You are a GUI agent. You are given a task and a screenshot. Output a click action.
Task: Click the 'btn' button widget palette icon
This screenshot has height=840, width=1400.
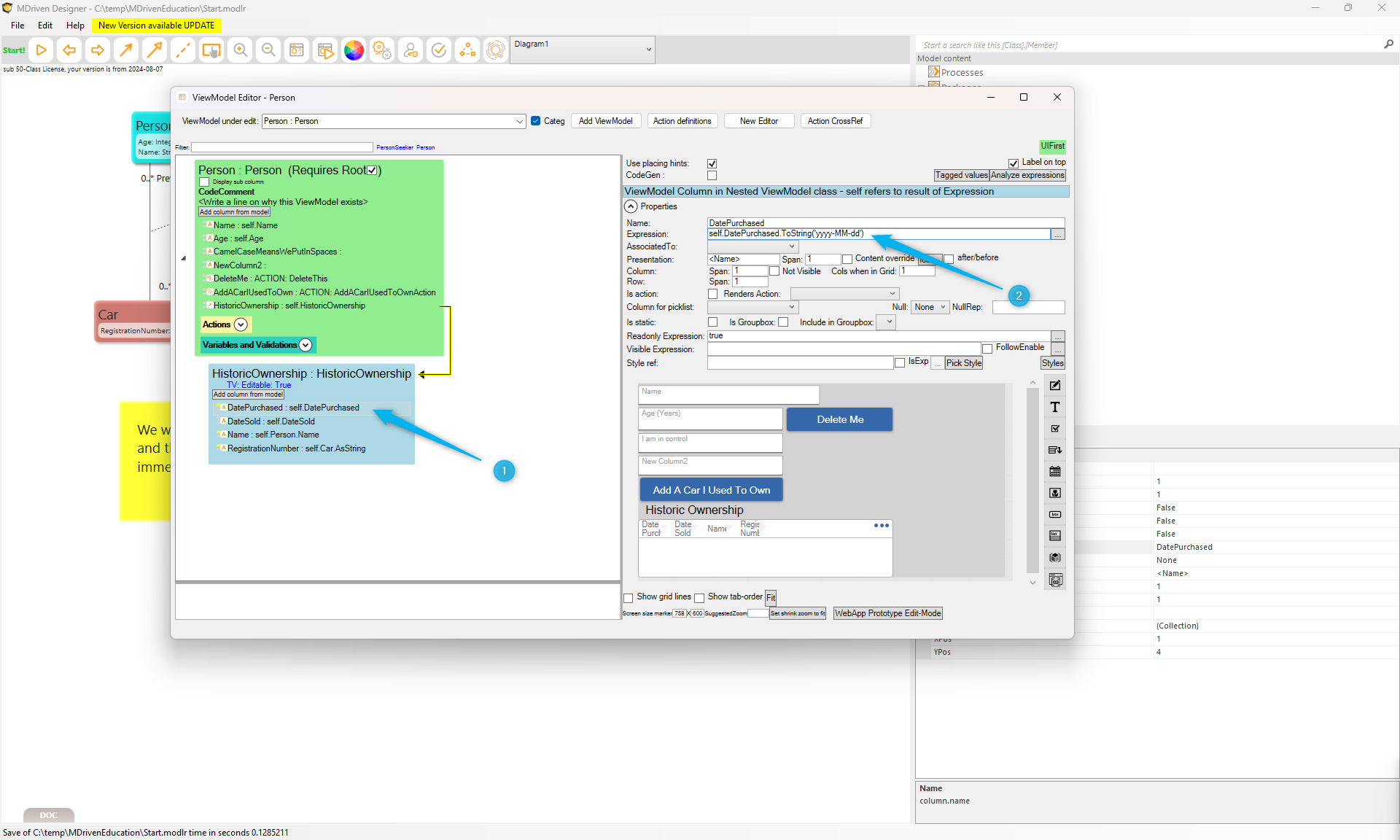click(x=1054, y=514)
